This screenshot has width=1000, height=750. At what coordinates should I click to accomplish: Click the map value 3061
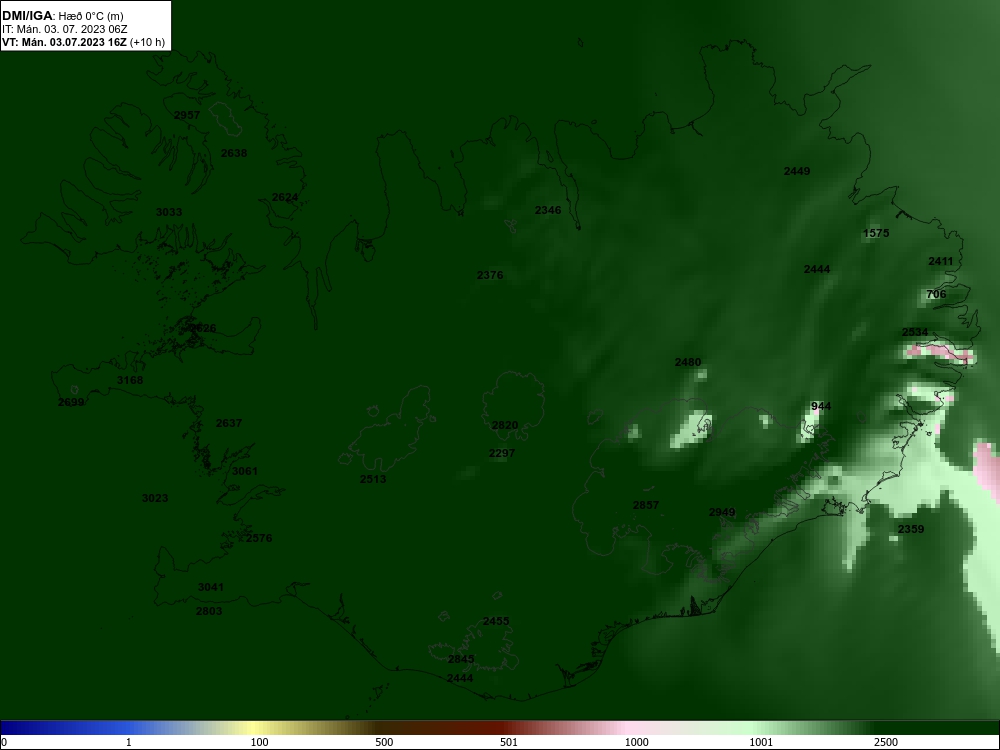(x=245, y=471)
